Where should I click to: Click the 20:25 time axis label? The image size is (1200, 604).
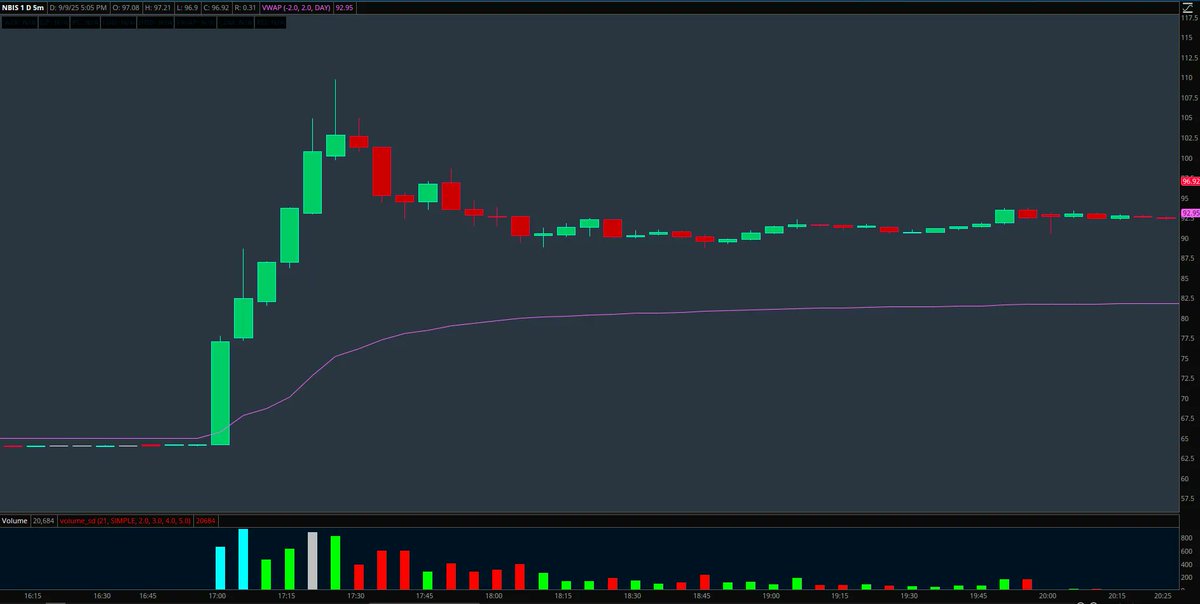pos(1163,596)
